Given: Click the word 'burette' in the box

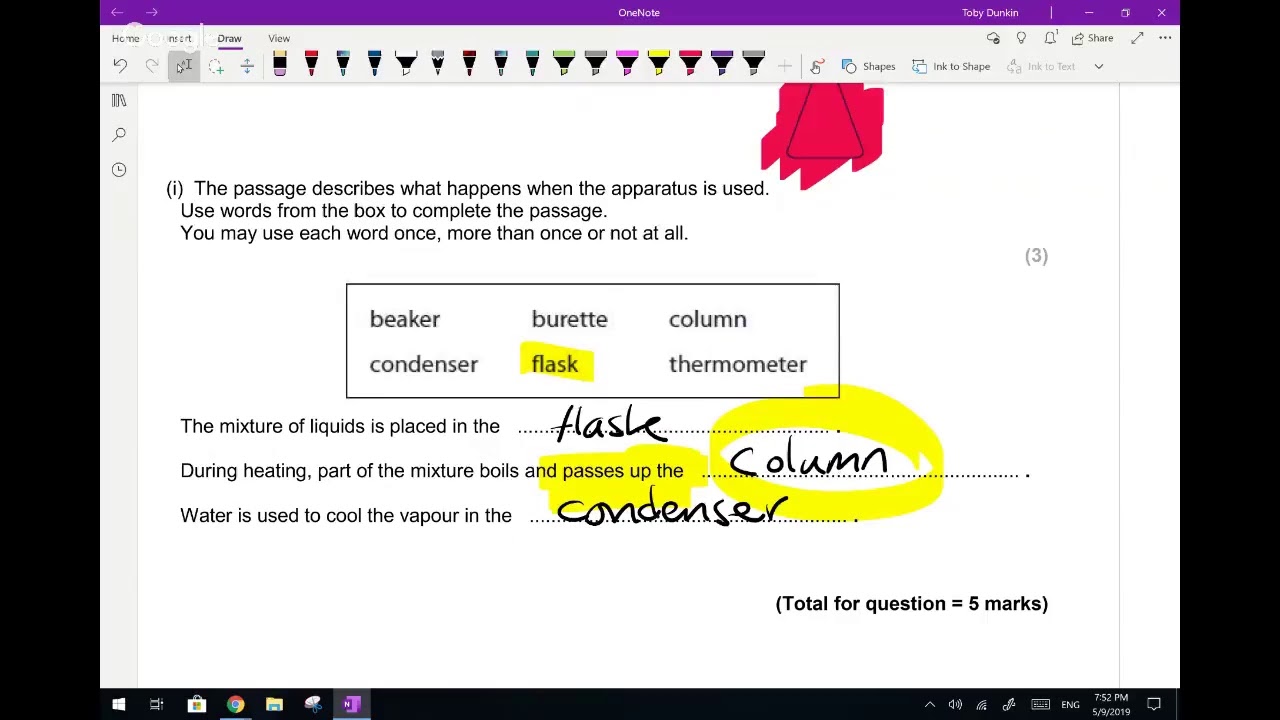Looking at the screenshot, I should pyautogui.click(x=569, y=319).
